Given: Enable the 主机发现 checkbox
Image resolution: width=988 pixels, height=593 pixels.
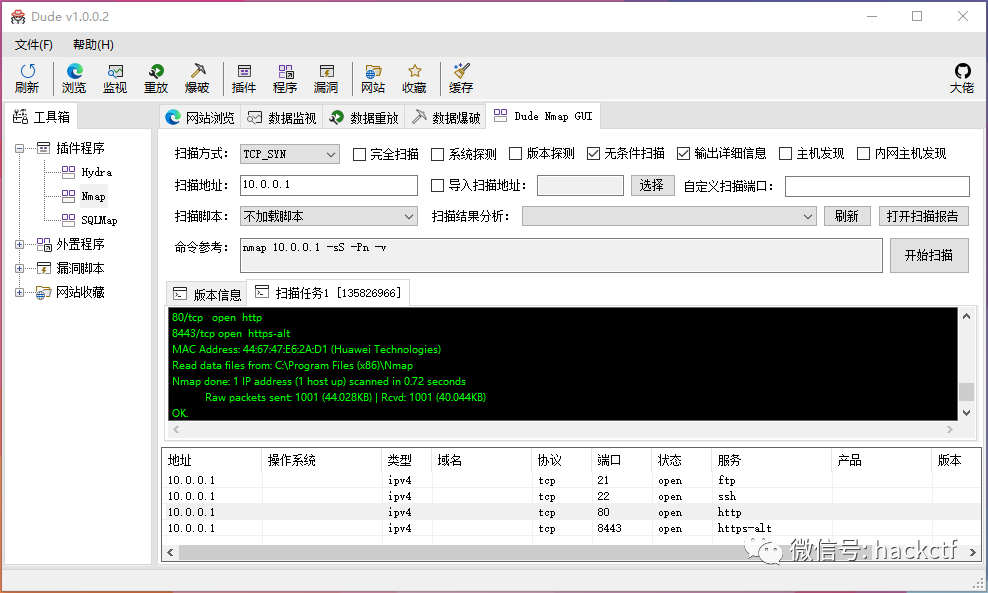Looking at the screenshot, I should pyautogui.click(x=786, y=154).
